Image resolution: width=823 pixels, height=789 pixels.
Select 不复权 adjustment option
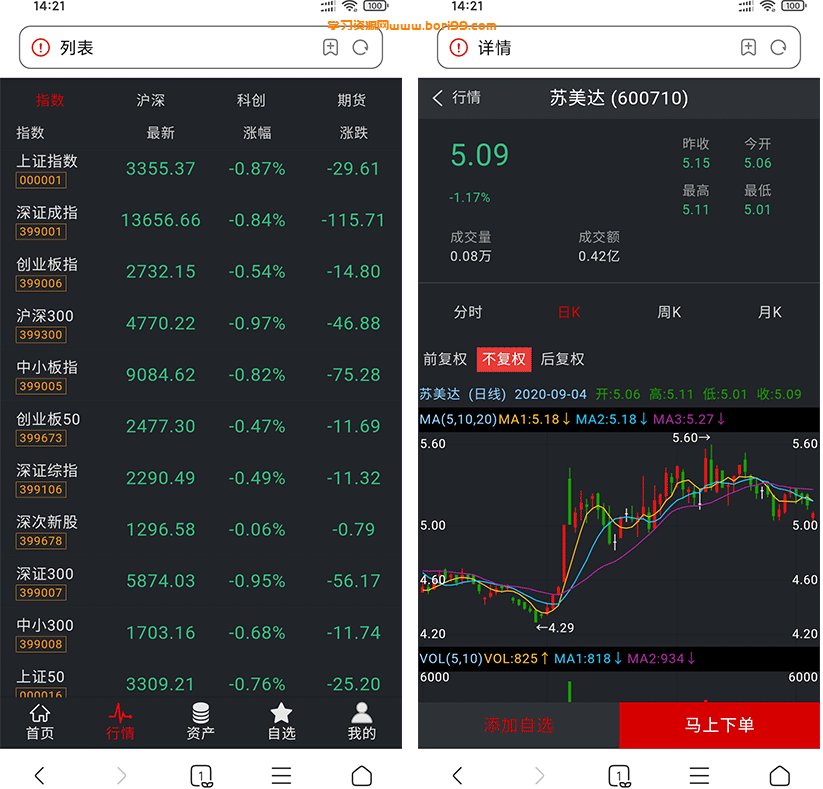(x=504, y=359)
